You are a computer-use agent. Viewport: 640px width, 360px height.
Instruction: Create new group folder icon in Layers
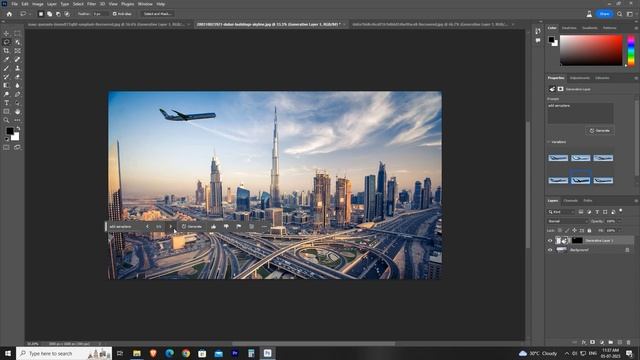pyautogui.click(x=611, y=342)
